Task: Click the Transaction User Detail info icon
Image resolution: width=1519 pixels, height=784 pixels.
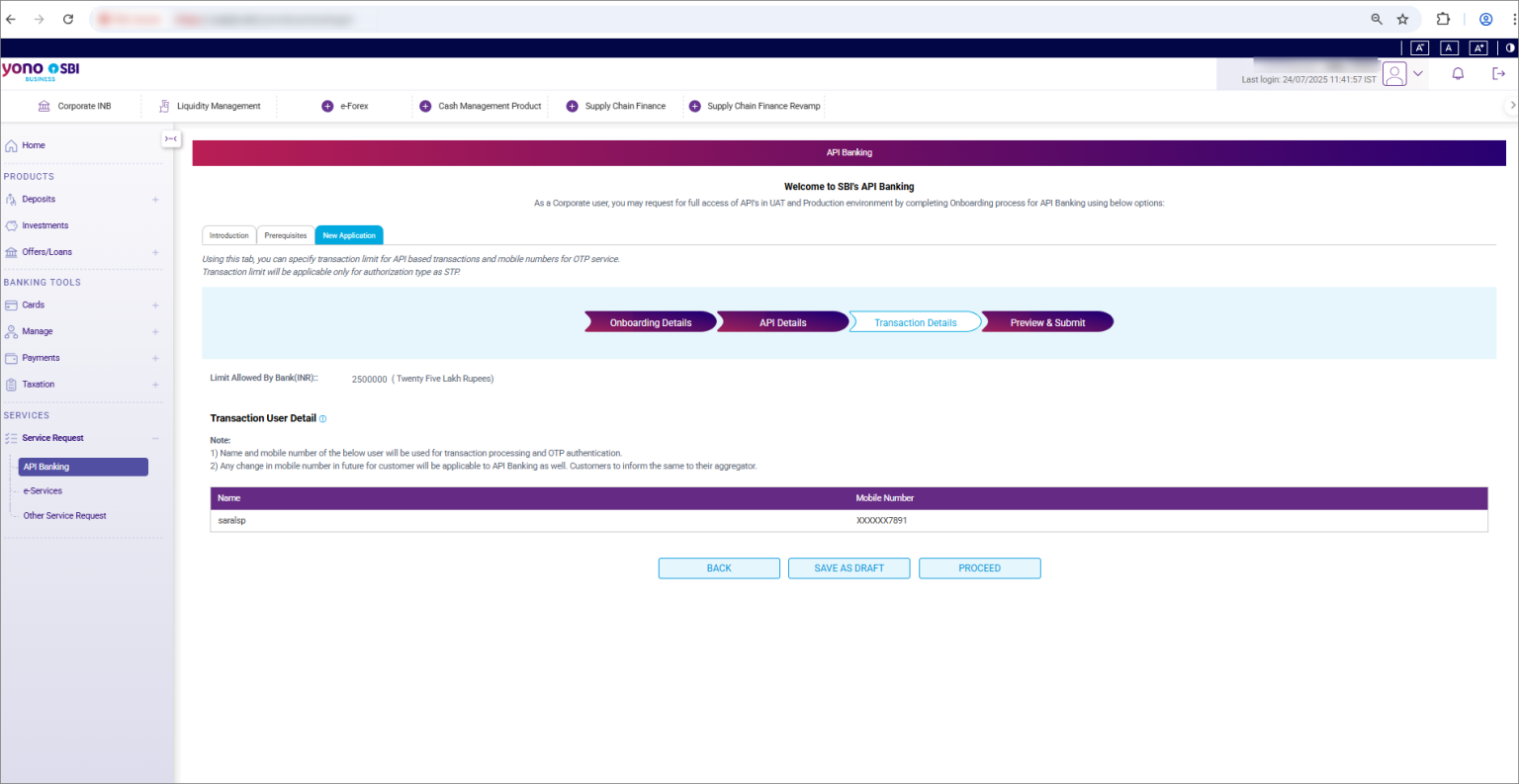Action: tap(321, 418)
